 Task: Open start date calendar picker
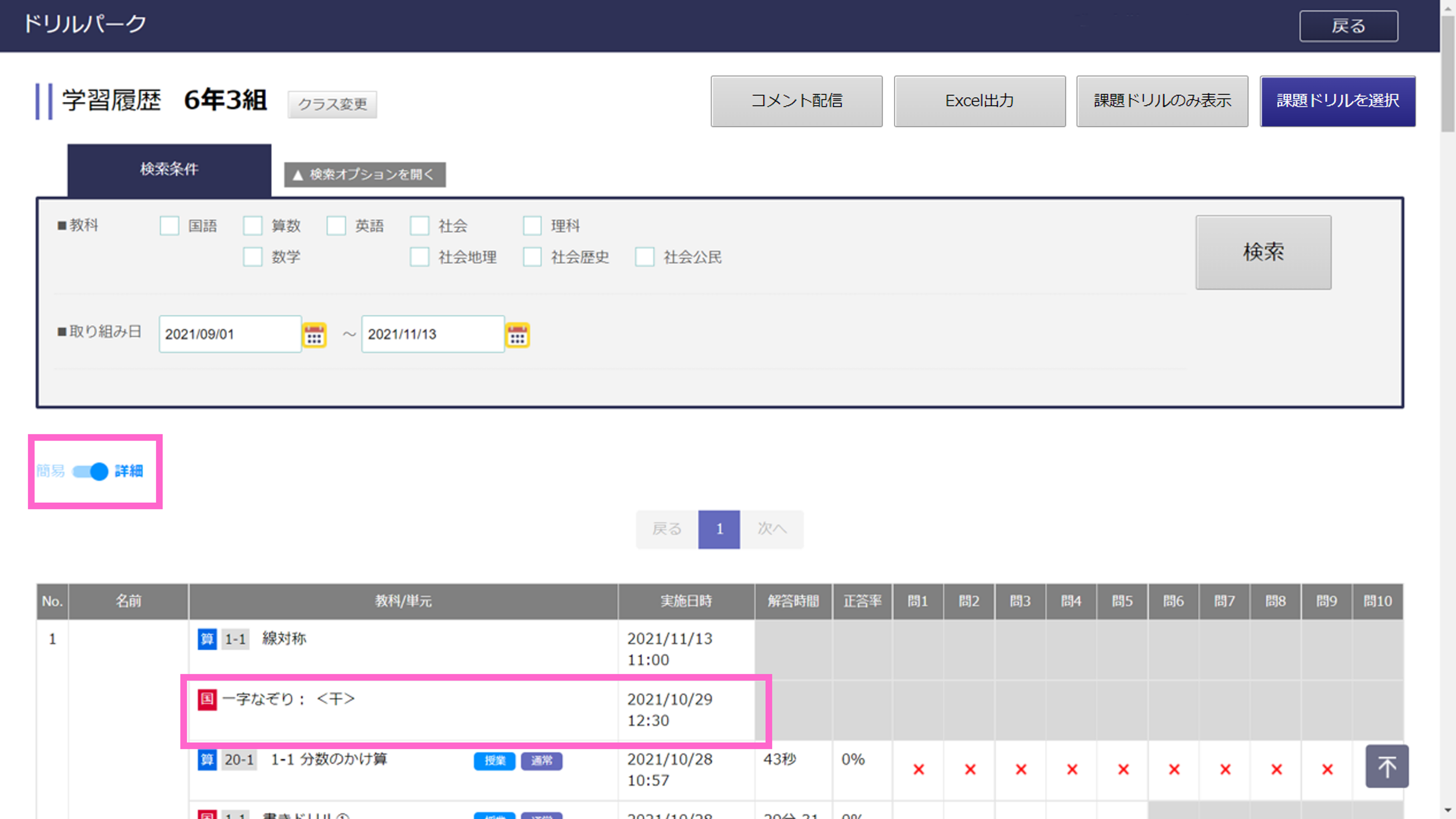coord(314,335)
